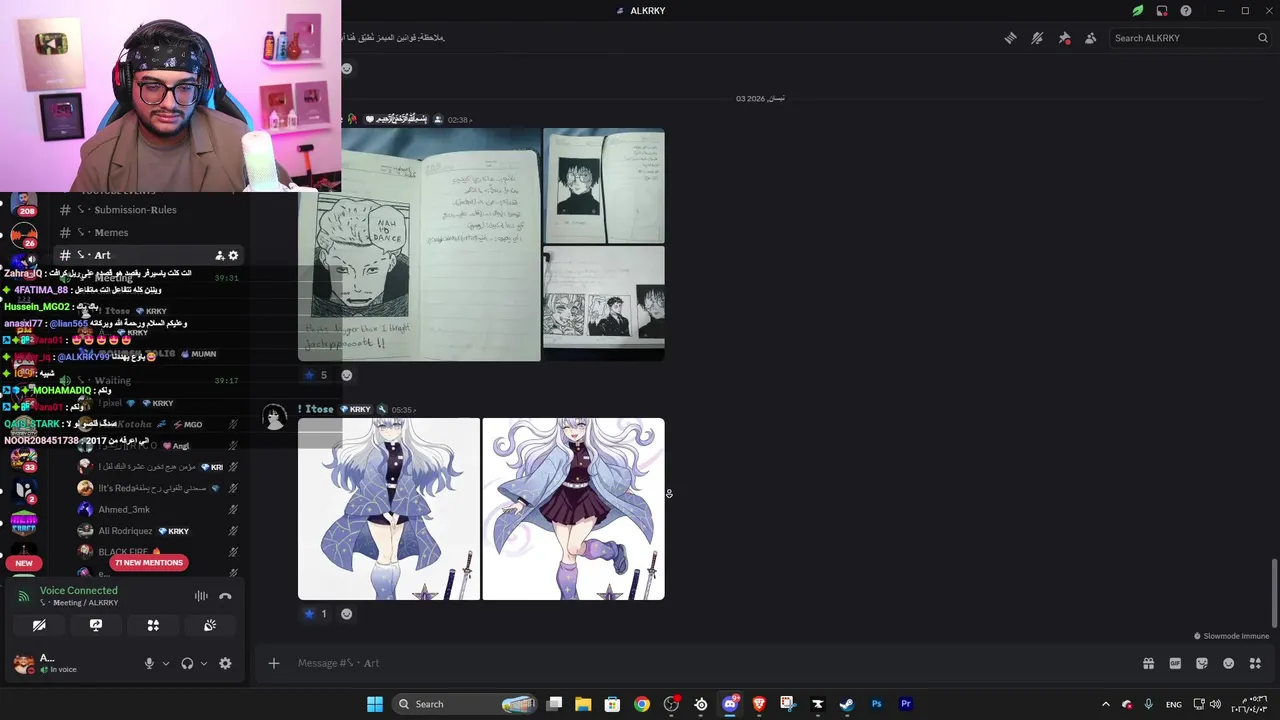This screenshot has height=720, width=1280.
Task: Click the taskbar Search box
Action: coord(465,704)
